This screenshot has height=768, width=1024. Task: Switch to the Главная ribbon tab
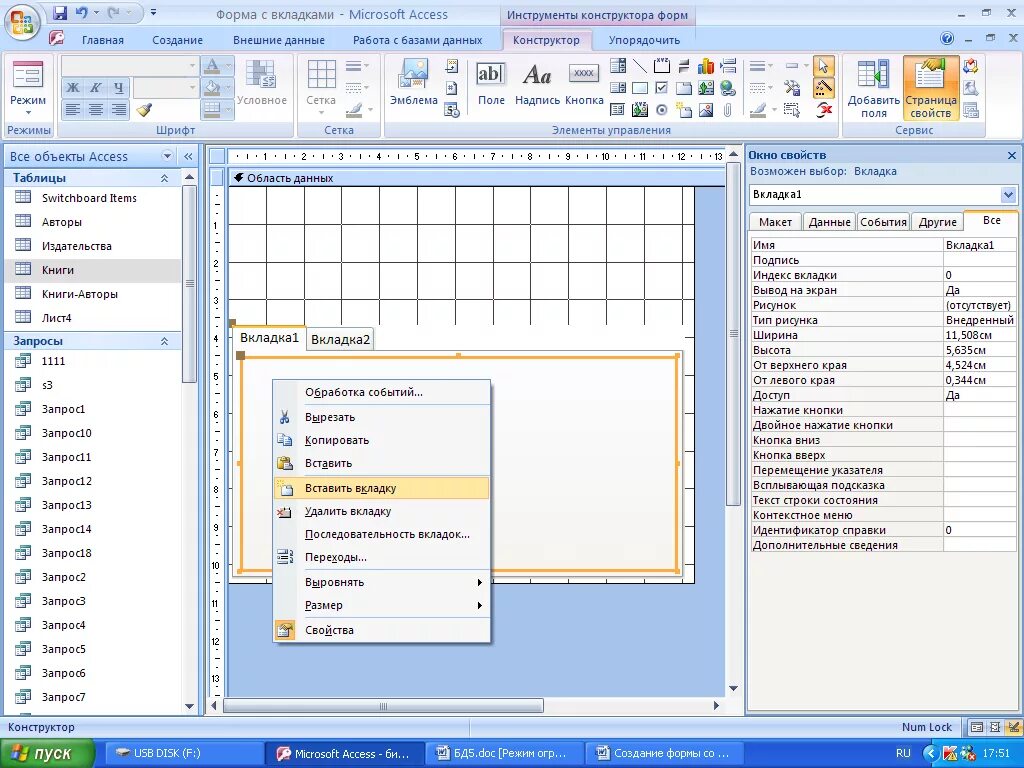point(103,40)
